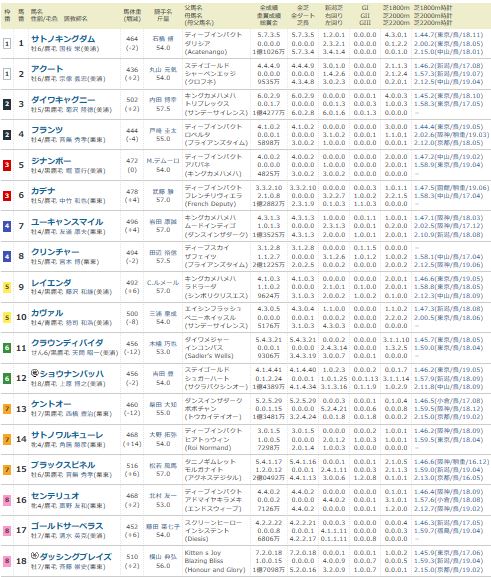Screen dimensions: 491x577
Task: Click the circled mark icon beside ダッシングブレイズ
Action: click(35, 556)
